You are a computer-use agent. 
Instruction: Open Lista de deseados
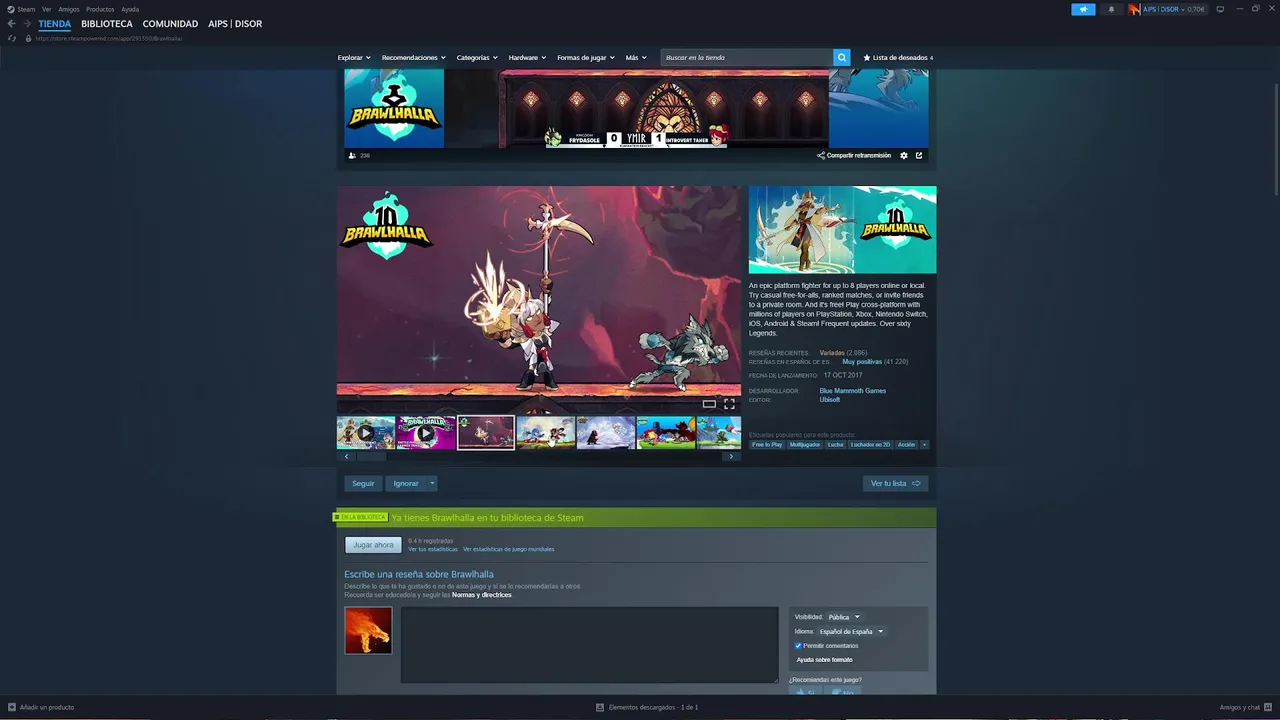click(x=898, y=57)
